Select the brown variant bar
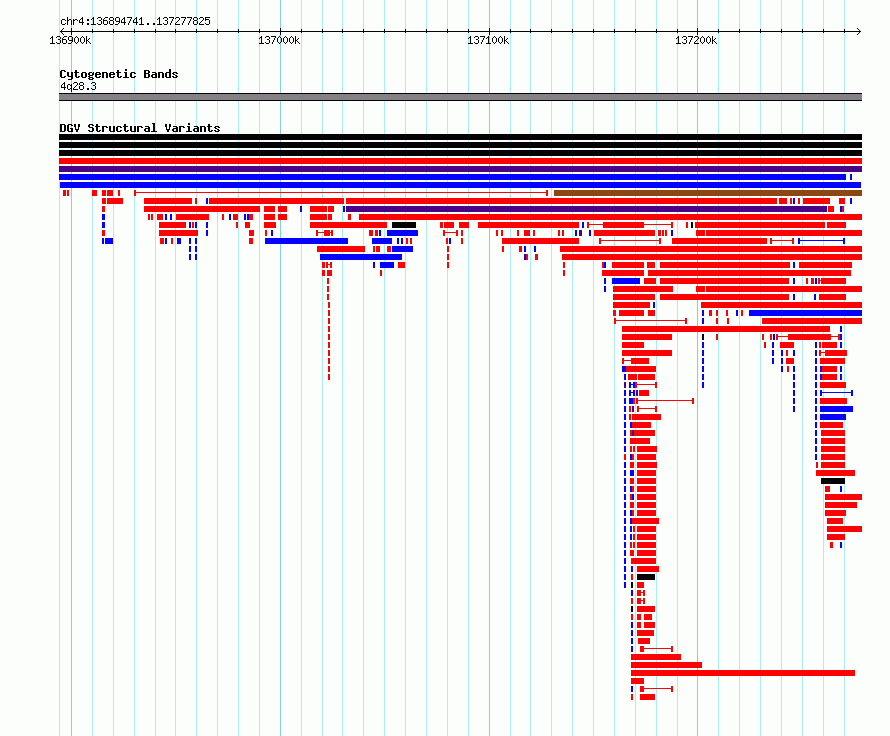Image resolution: width=890 pixels, height=736 pixels. click(x=708, y=193)
